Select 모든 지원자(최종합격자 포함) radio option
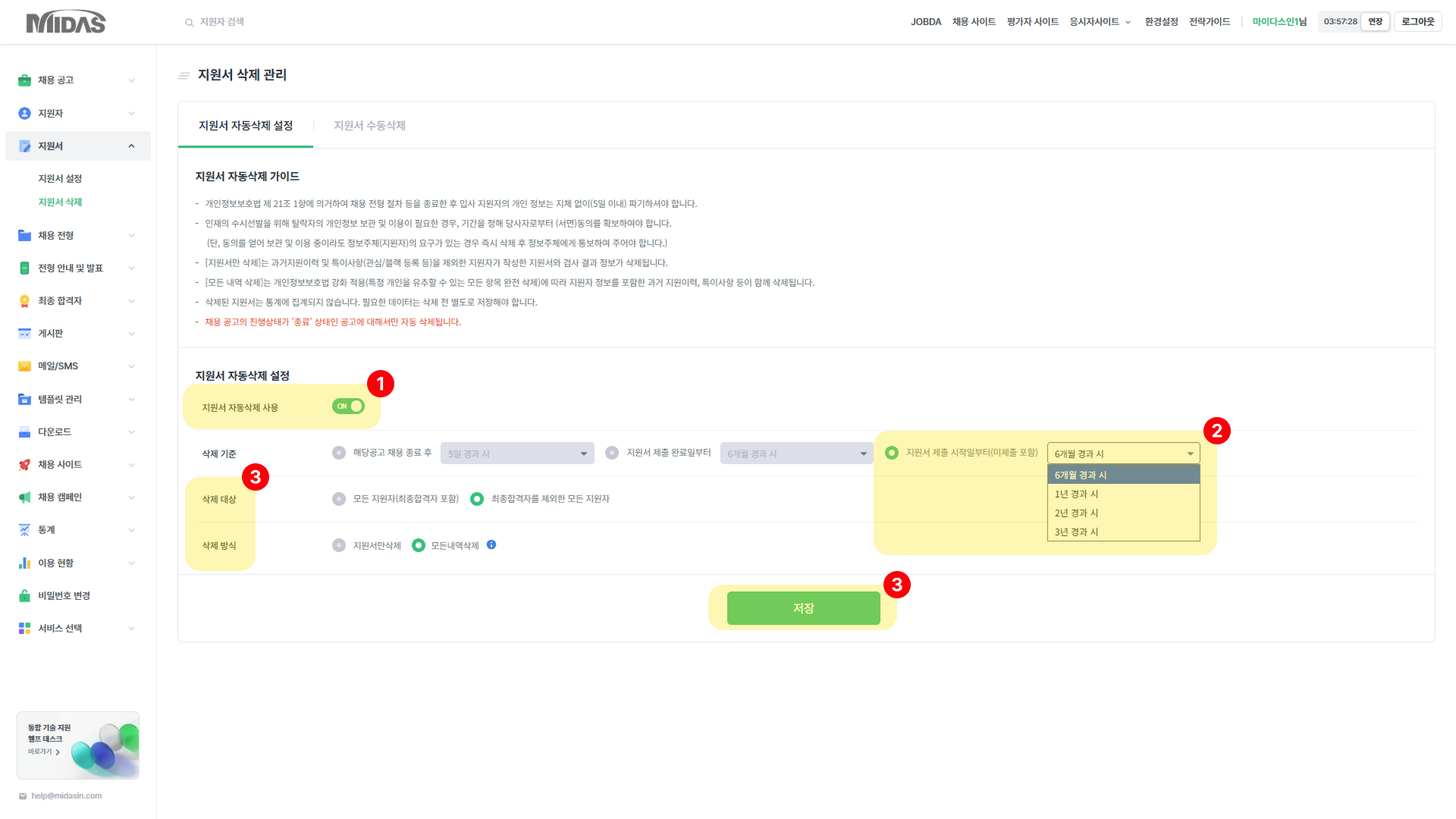Image resolution: width=1456 pixels, height=819 pixels. click(339, 499)
